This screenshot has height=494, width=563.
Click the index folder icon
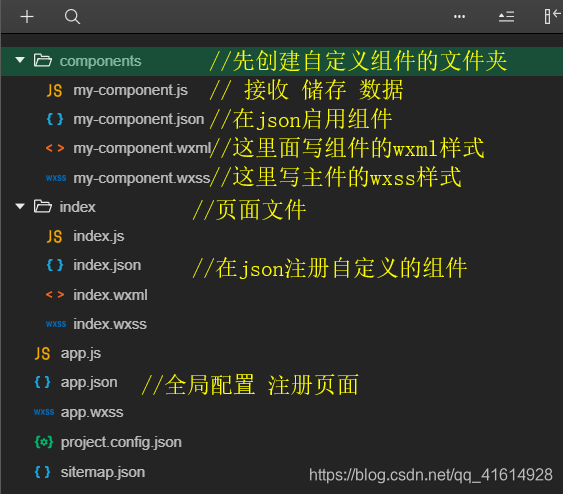[43, 206]
